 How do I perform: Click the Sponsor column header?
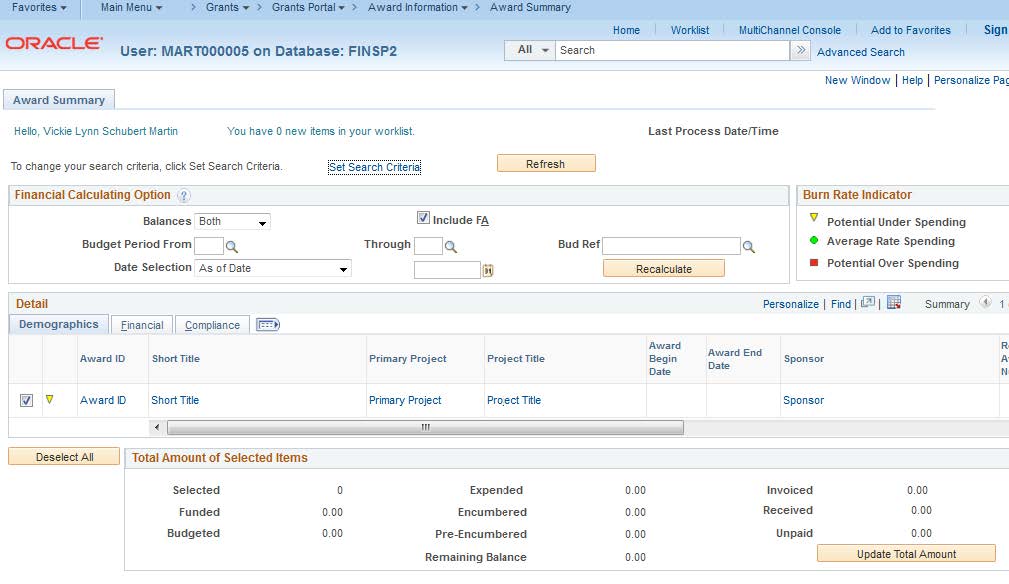click(x=804, y=359)
